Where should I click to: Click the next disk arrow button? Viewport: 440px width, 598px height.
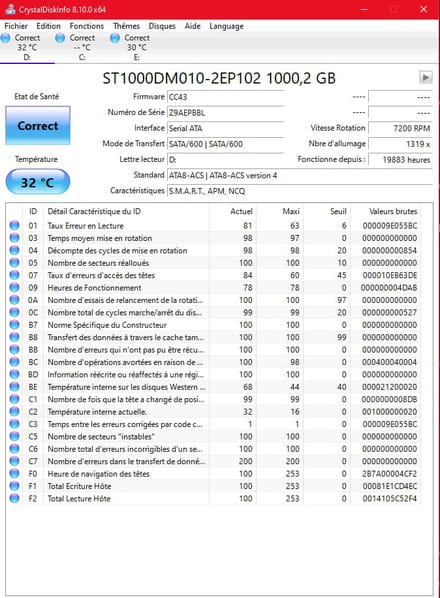click(x=426, y=77)
